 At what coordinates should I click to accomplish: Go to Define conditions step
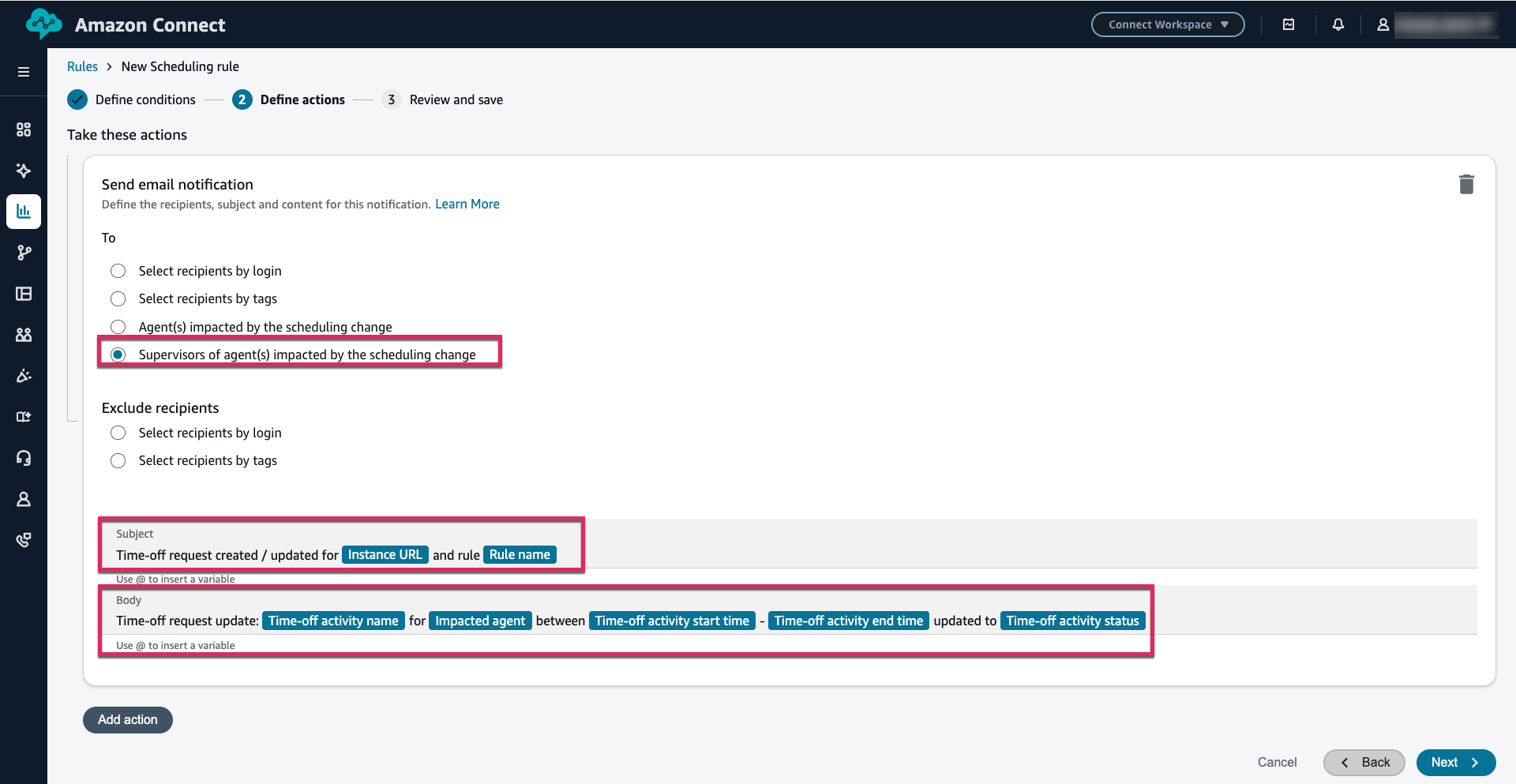[x=132, y=99]
